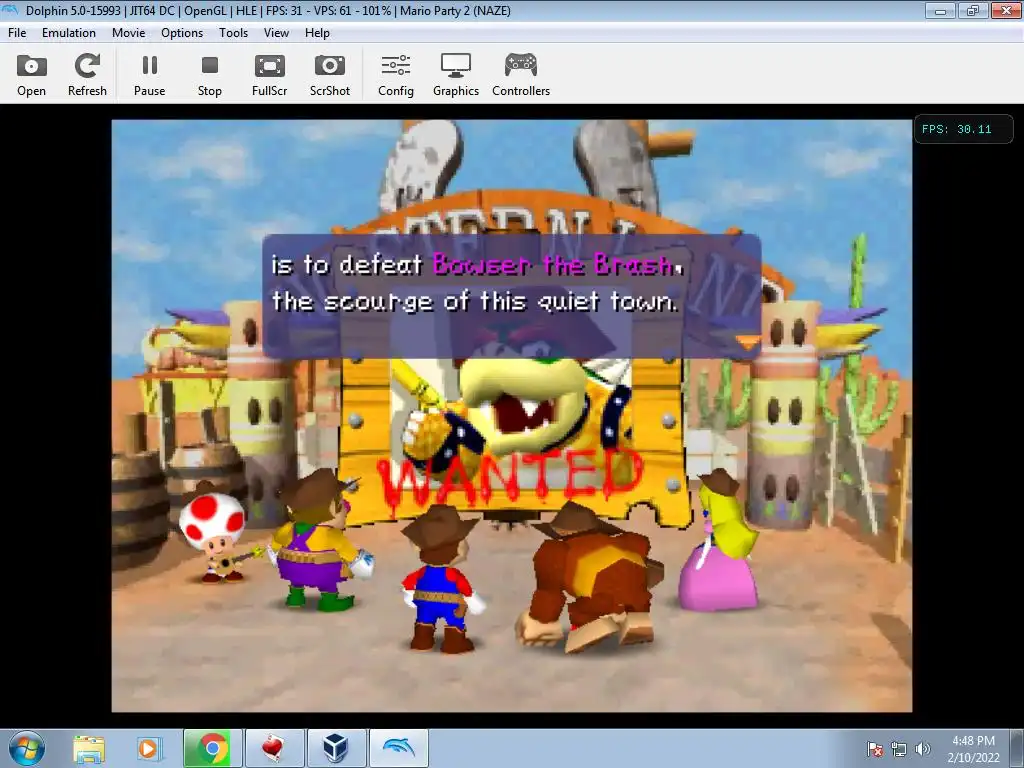The image size is (1024, 768).
Task: Open Windows Media Player from taskbar
Action: [149, 748]
